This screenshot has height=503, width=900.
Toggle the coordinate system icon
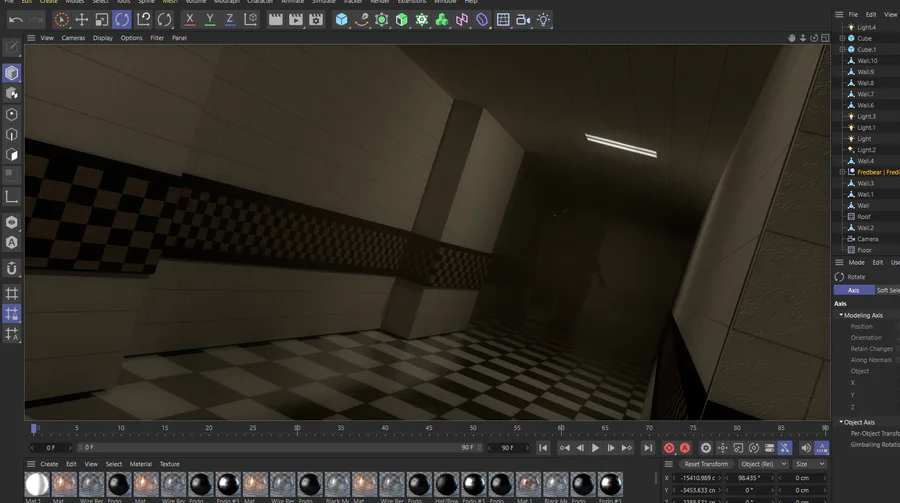(250, 20)
